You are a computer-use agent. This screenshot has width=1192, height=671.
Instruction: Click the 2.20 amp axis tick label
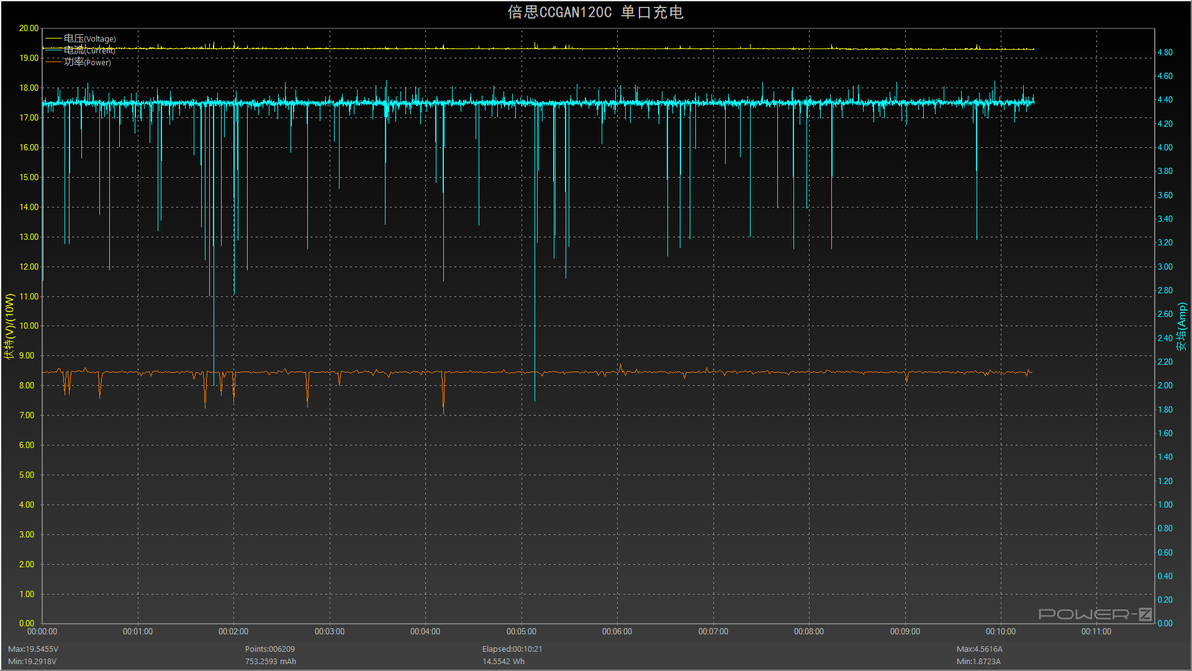[1165, 362]
